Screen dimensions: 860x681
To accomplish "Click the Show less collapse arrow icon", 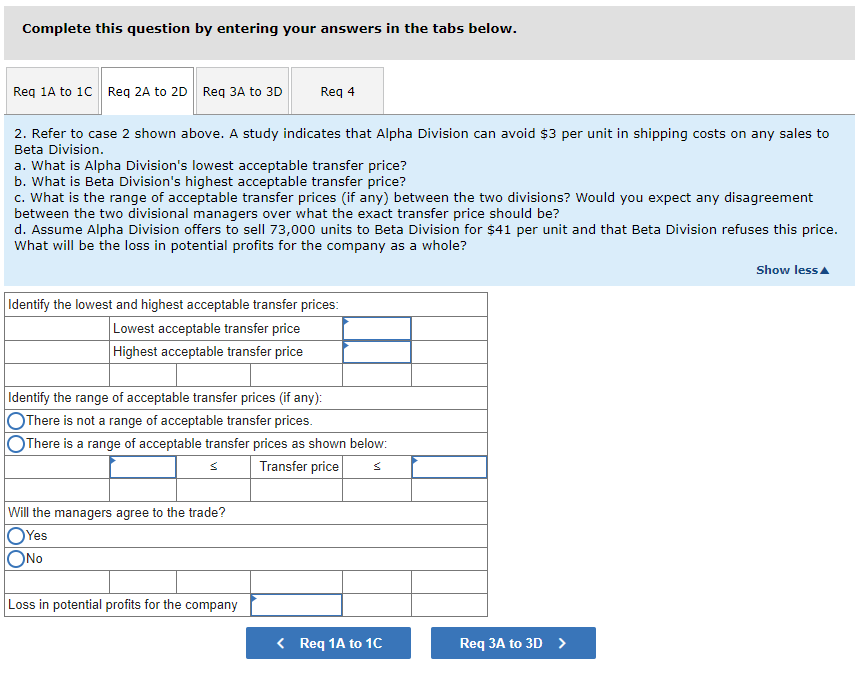I will pyautogui.click(x=827, y=269).
